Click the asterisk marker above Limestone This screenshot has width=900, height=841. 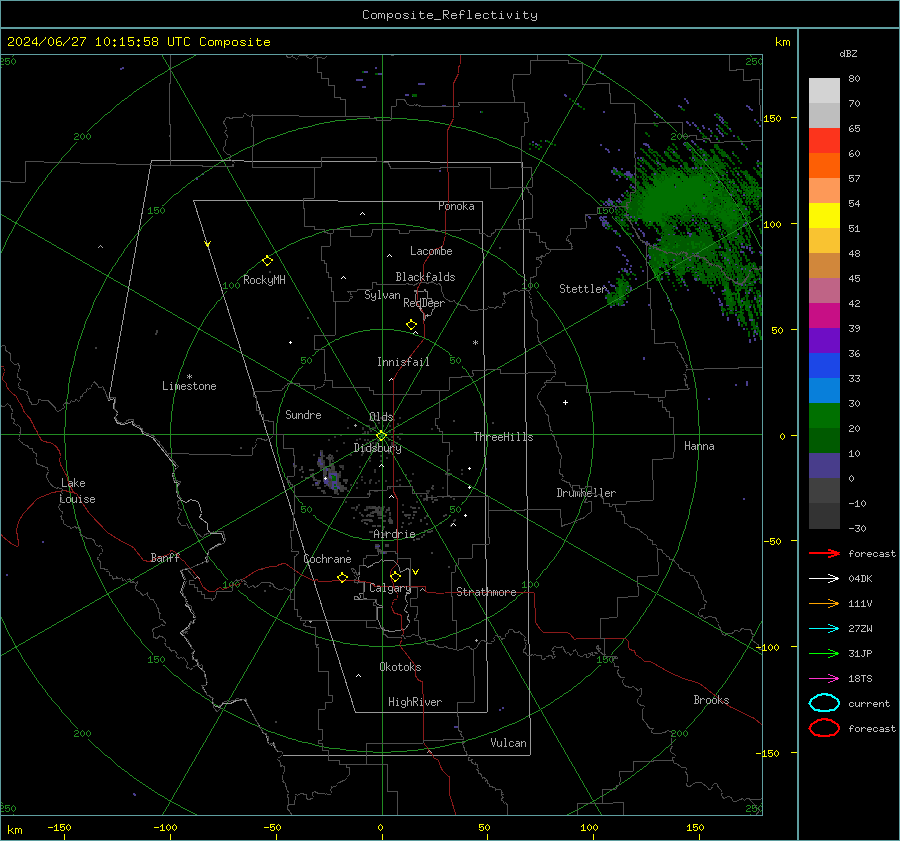189,377
